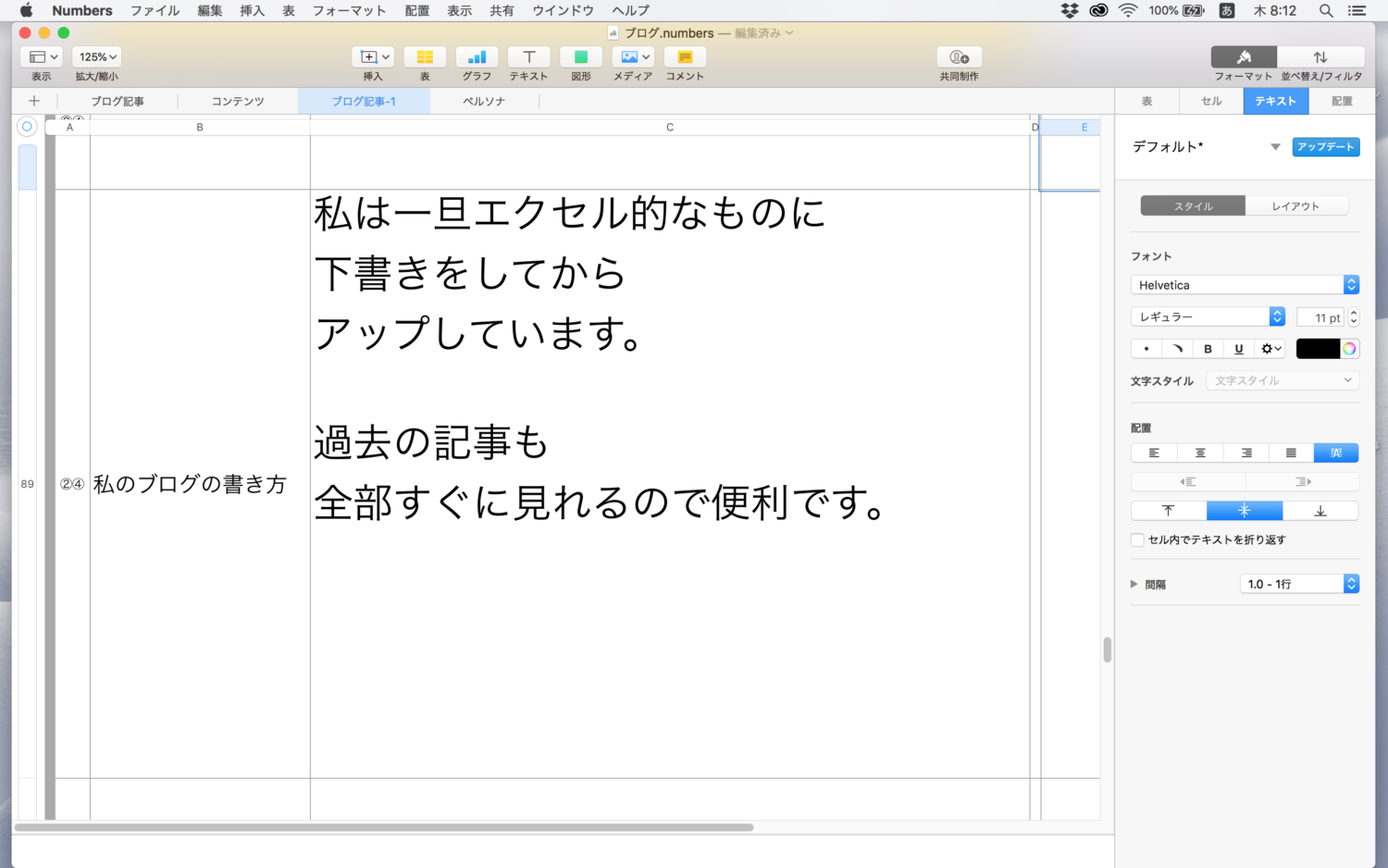Expand the 間隔 spacing disclosure triangle

tap(1134, 584)
